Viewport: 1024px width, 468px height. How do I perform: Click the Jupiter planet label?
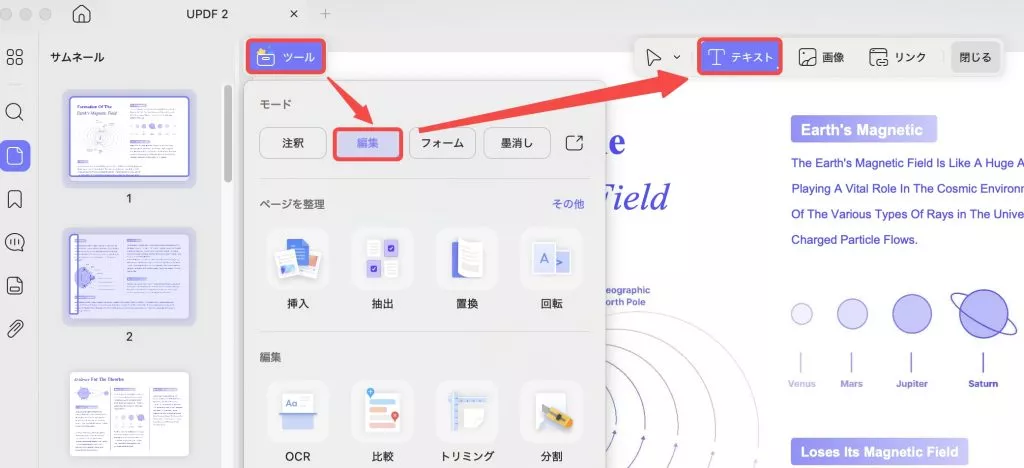click(912, 384)
